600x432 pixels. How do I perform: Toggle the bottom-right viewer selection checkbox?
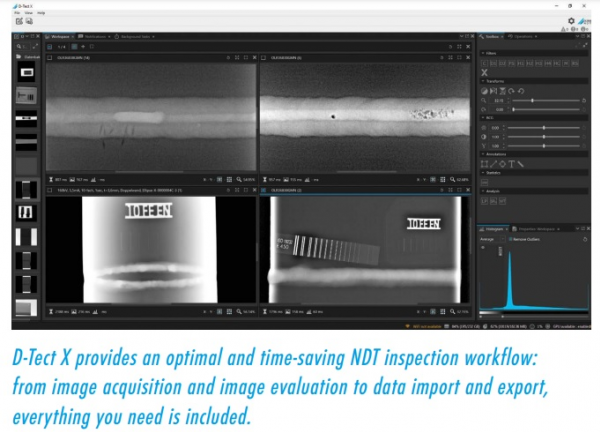(x=263, y=190)
